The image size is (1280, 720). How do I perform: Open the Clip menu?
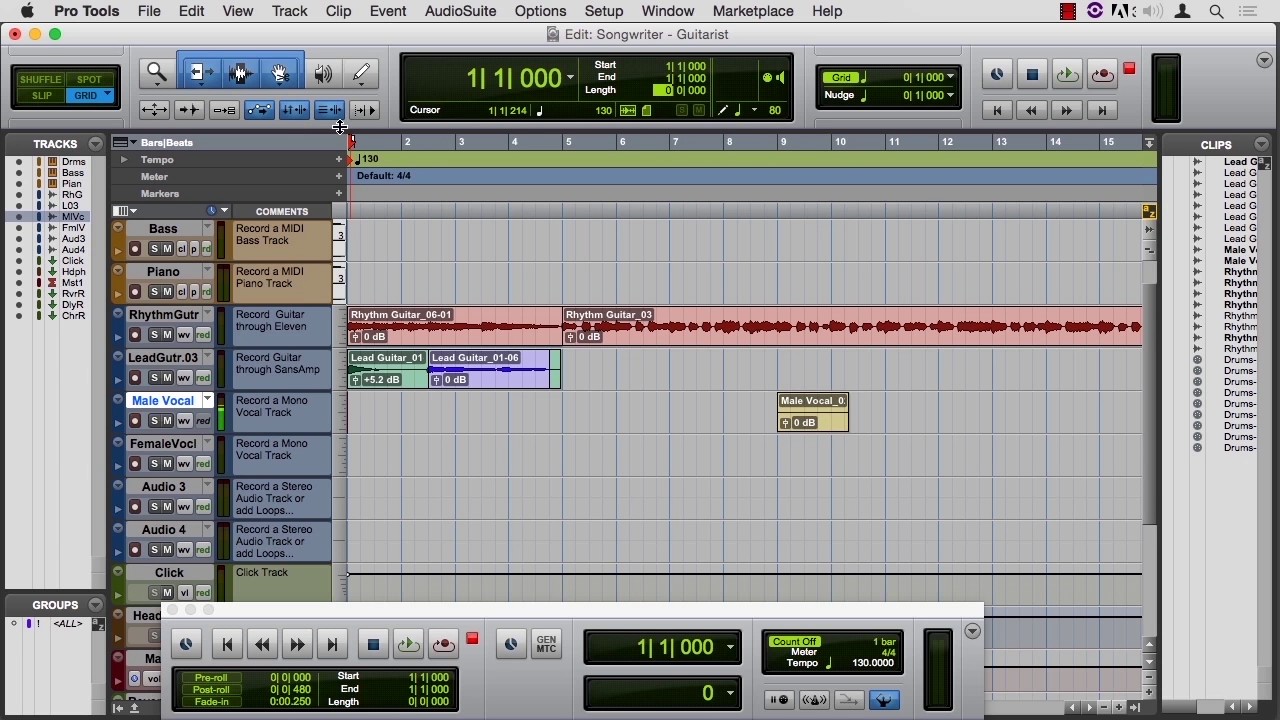[338, 11]
